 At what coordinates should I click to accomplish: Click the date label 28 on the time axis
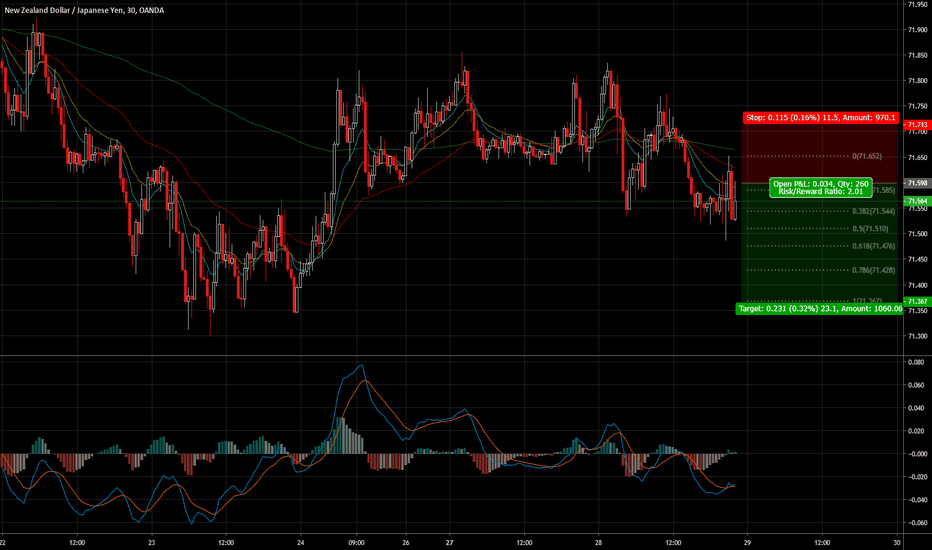tap(599, 542)
